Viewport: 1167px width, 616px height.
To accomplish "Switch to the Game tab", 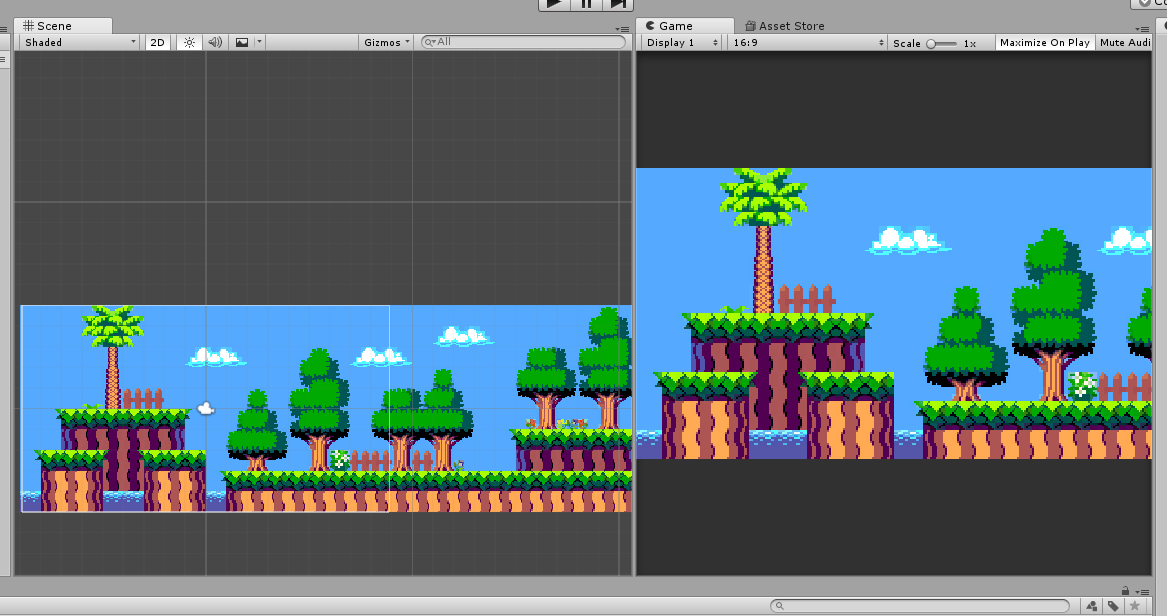I will pyautogui.click(x=685, y=26).
